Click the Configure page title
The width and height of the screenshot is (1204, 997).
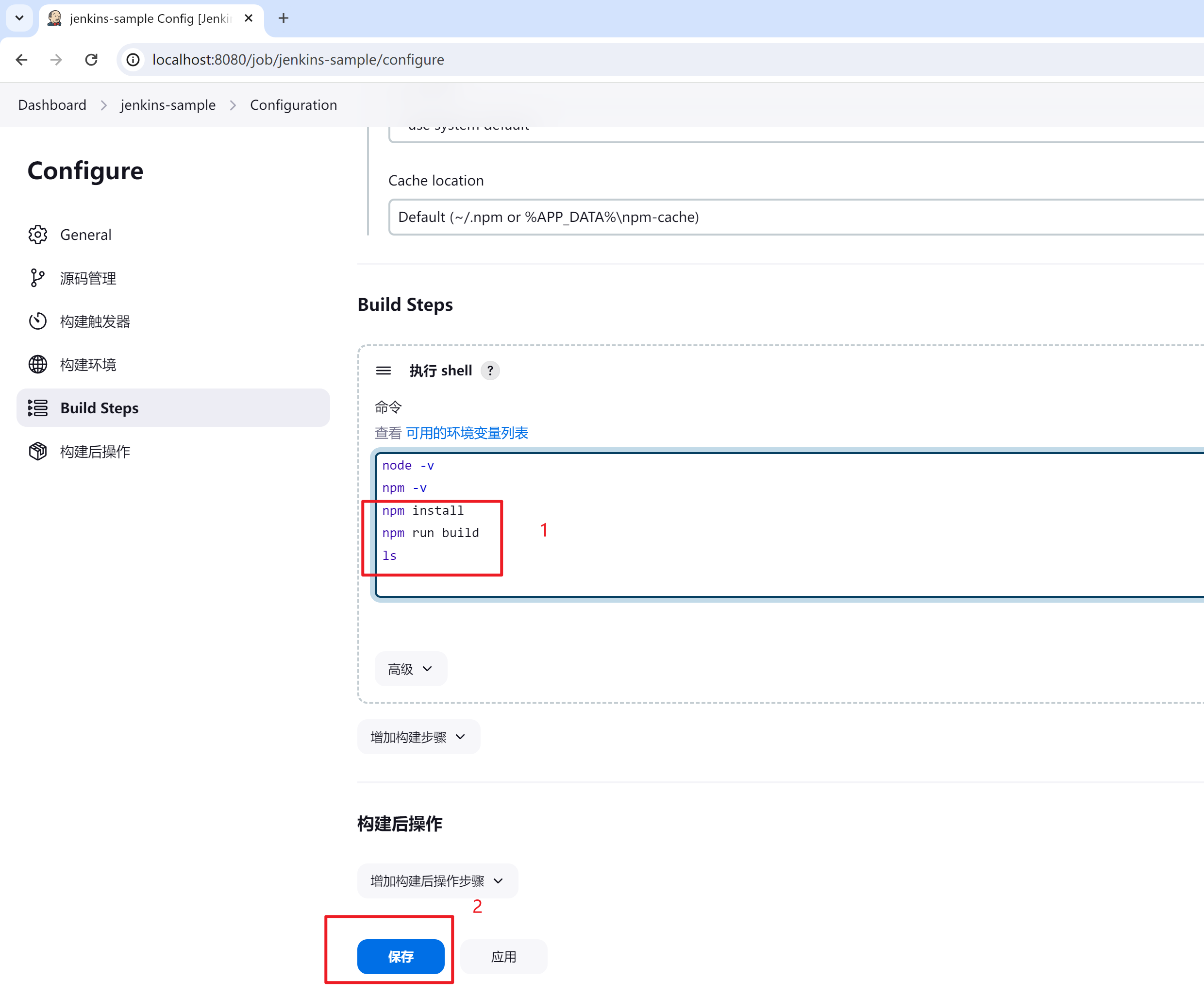click(x=85, y=171)
